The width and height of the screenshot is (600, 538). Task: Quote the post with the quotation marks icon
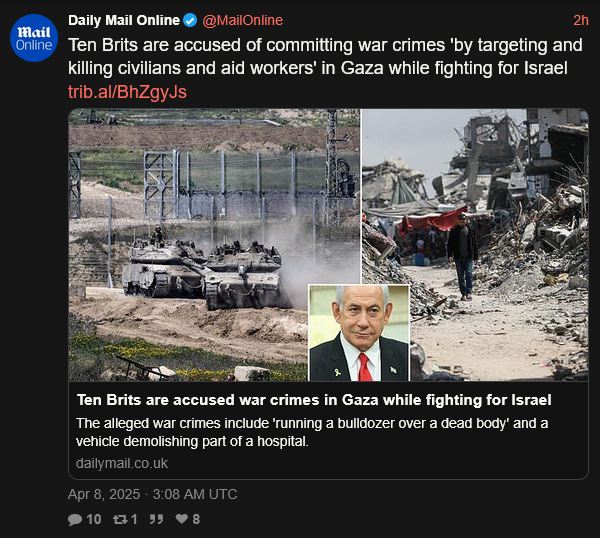pyautogui.click(x=156, y=519)
